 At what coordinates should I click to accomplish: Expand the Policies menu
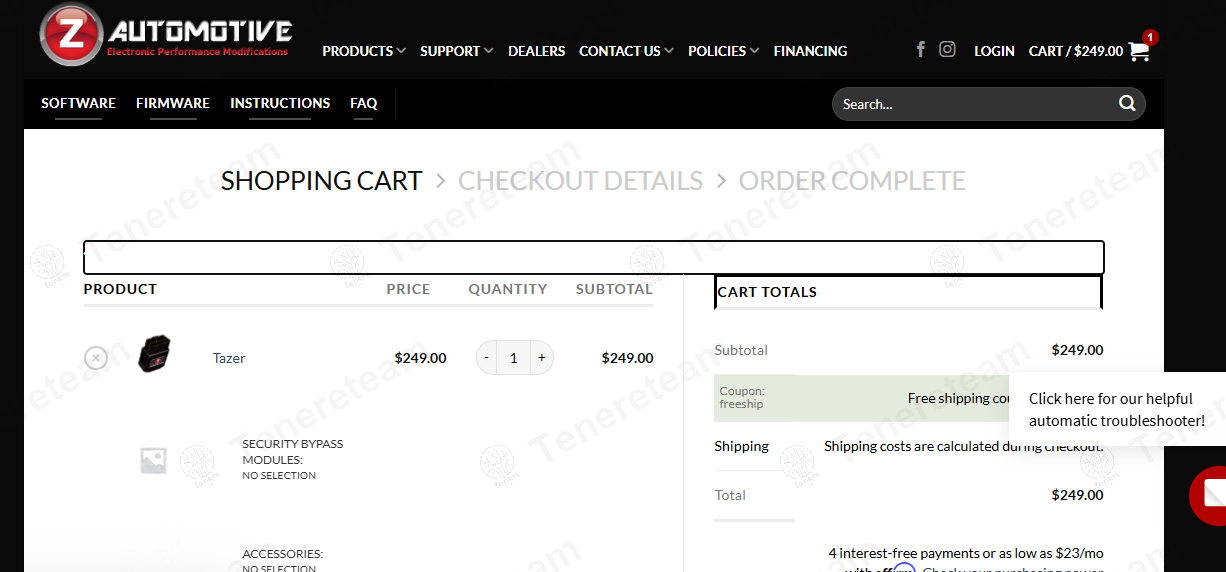723,51
